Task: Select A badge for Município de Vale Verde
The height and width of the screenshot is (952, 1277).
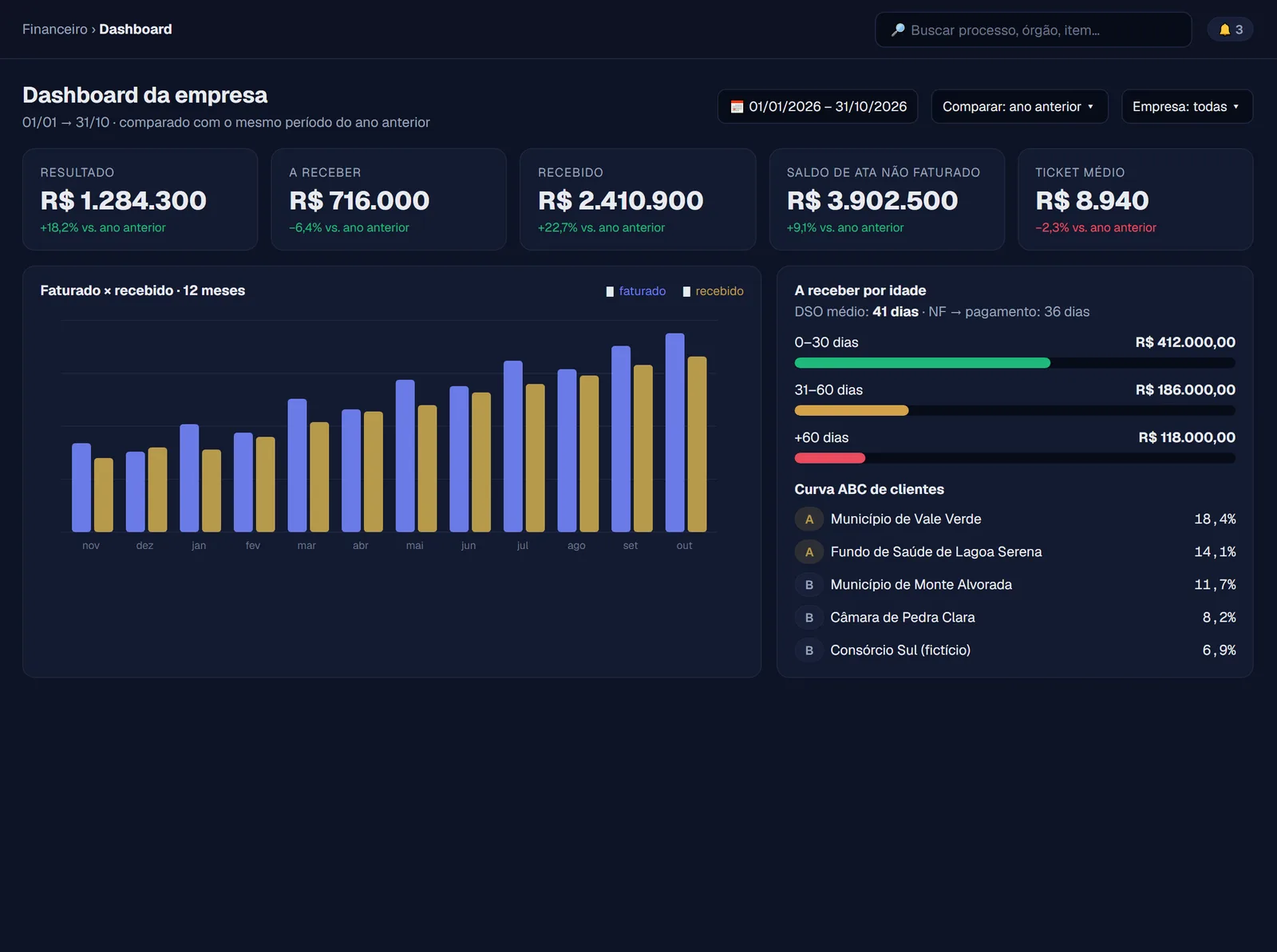Action: [809, 519]
